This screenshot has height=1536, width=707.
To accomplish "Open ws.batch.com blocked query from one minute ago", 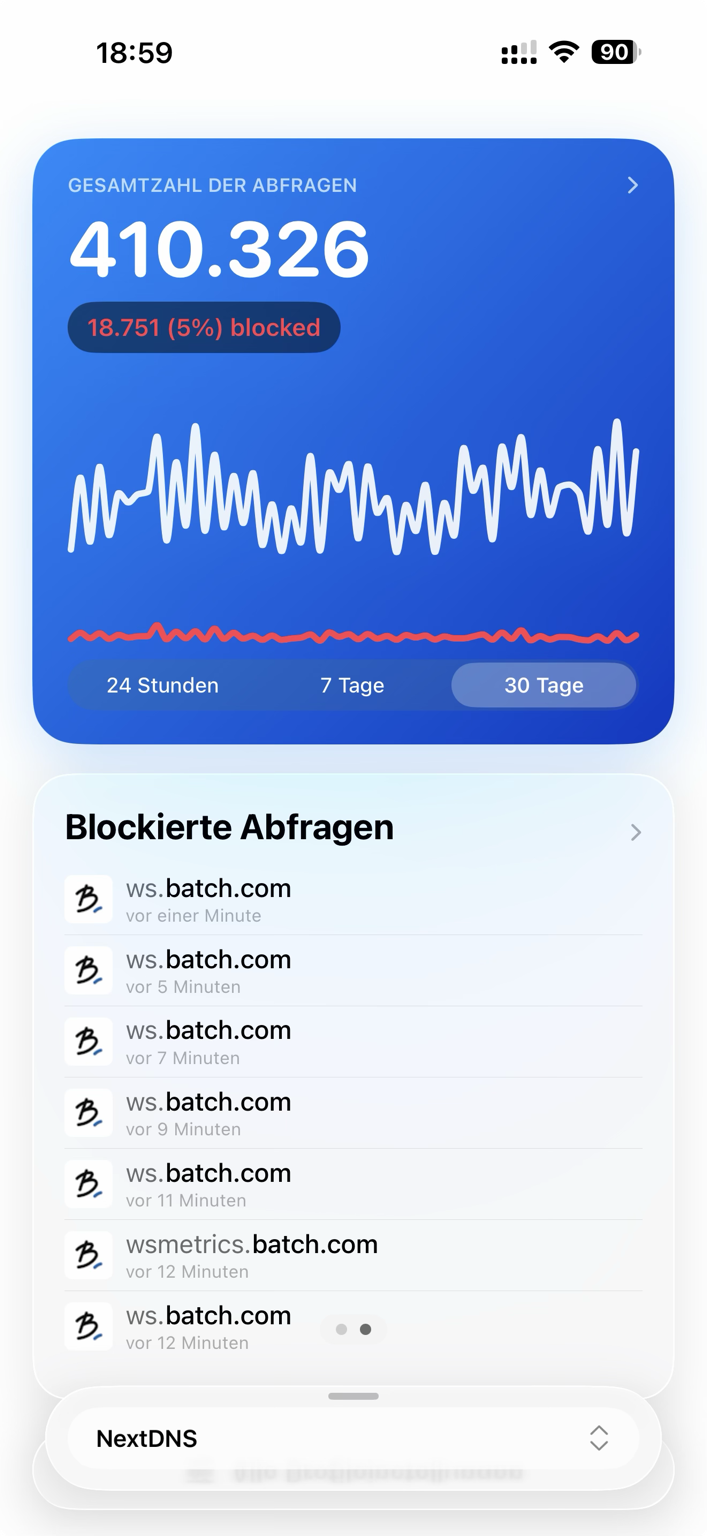I will pyautogui.click(x=353, y=900).
